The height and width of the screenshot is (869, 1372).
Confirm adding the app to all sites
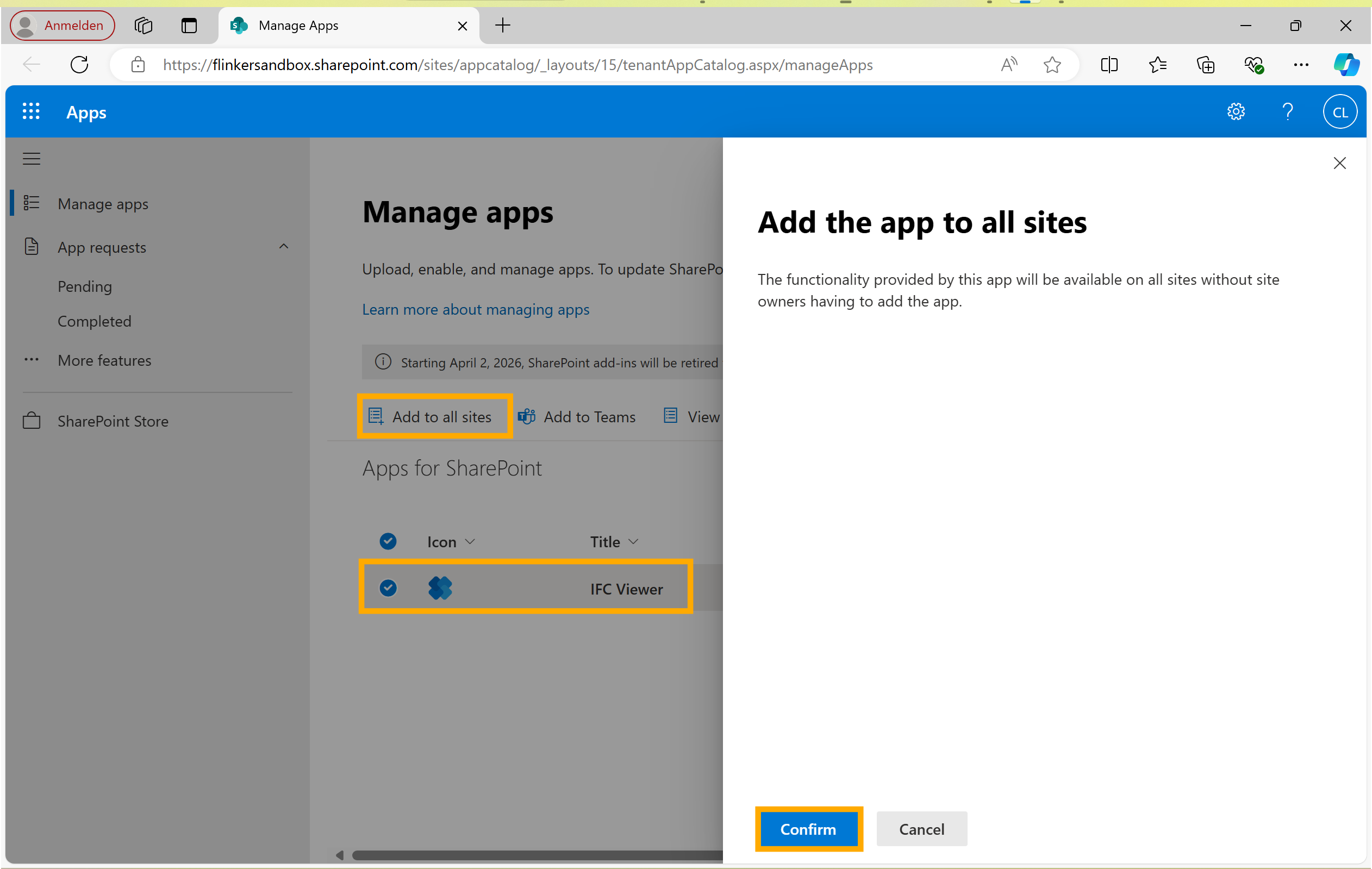(808, 829)
